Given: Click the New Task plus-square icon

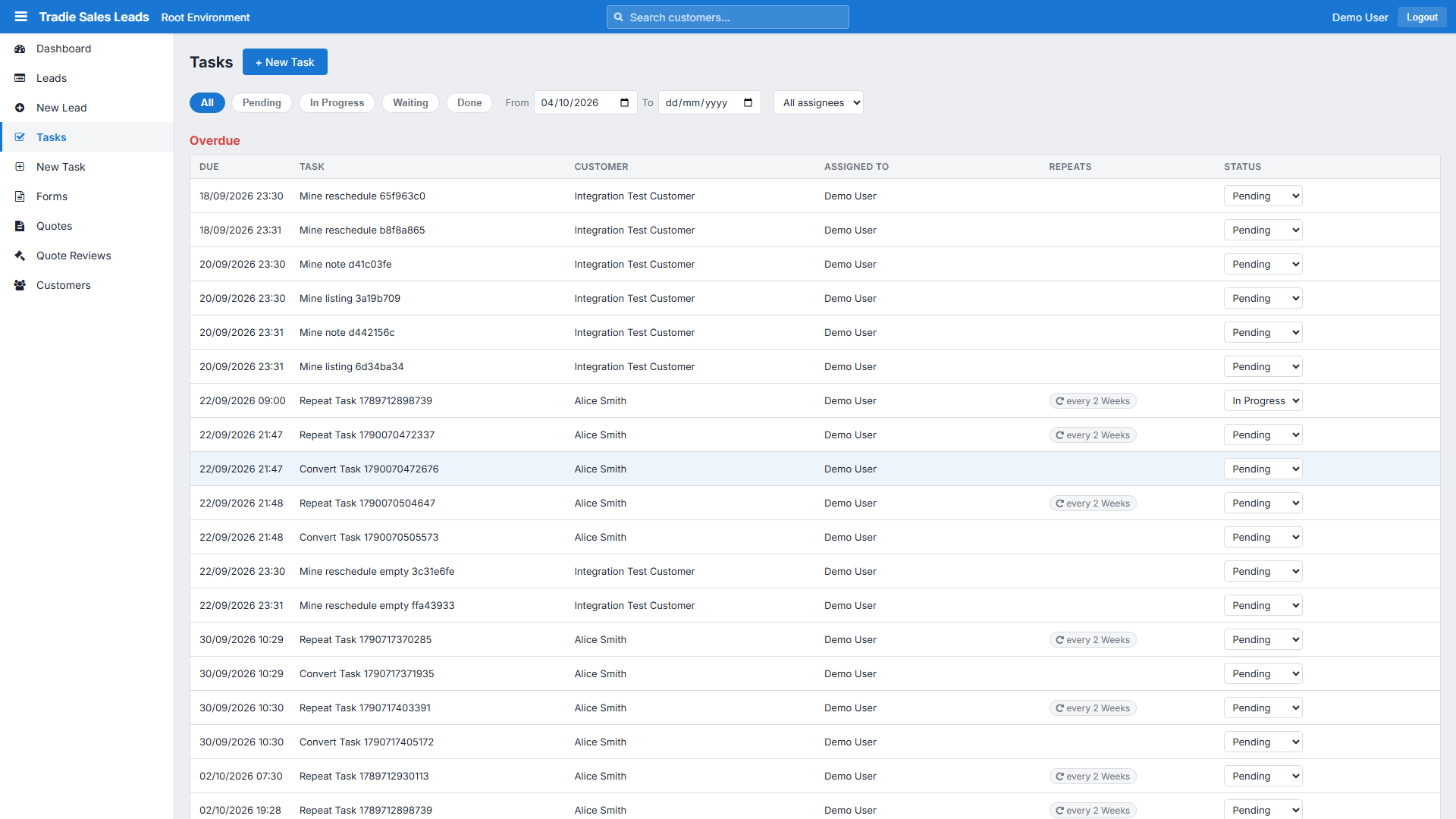Looking at the screenshot, I should [x=20, y=167].
